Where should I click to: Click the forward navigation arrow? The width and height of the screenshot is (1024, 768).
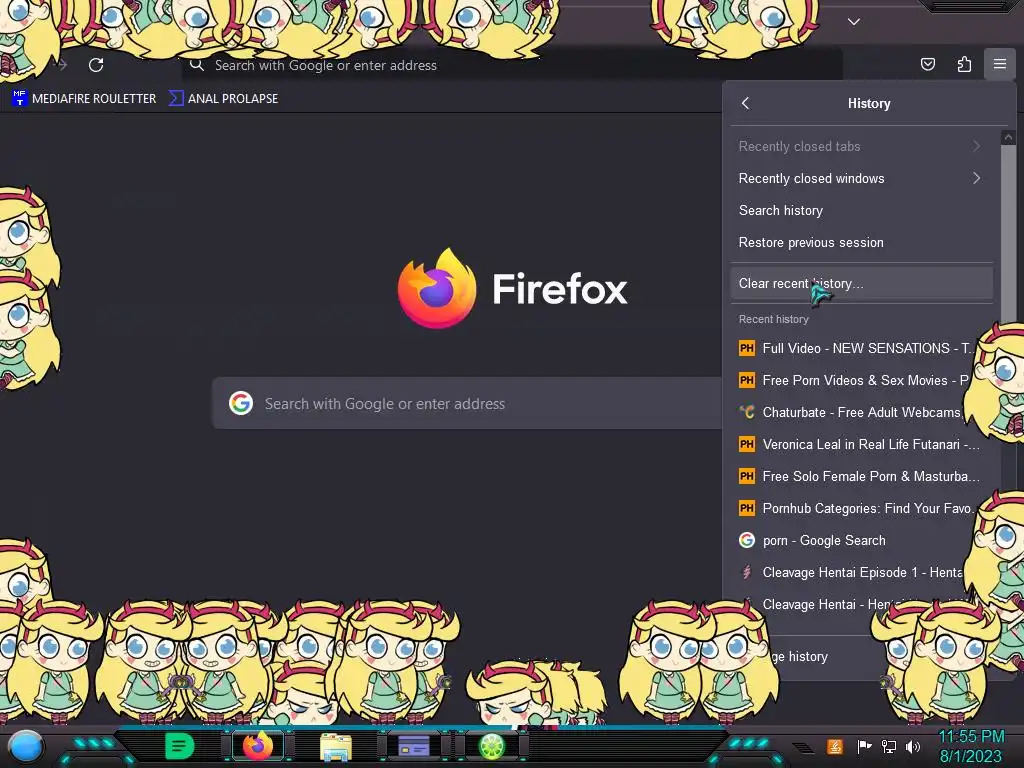pos(61,65)
